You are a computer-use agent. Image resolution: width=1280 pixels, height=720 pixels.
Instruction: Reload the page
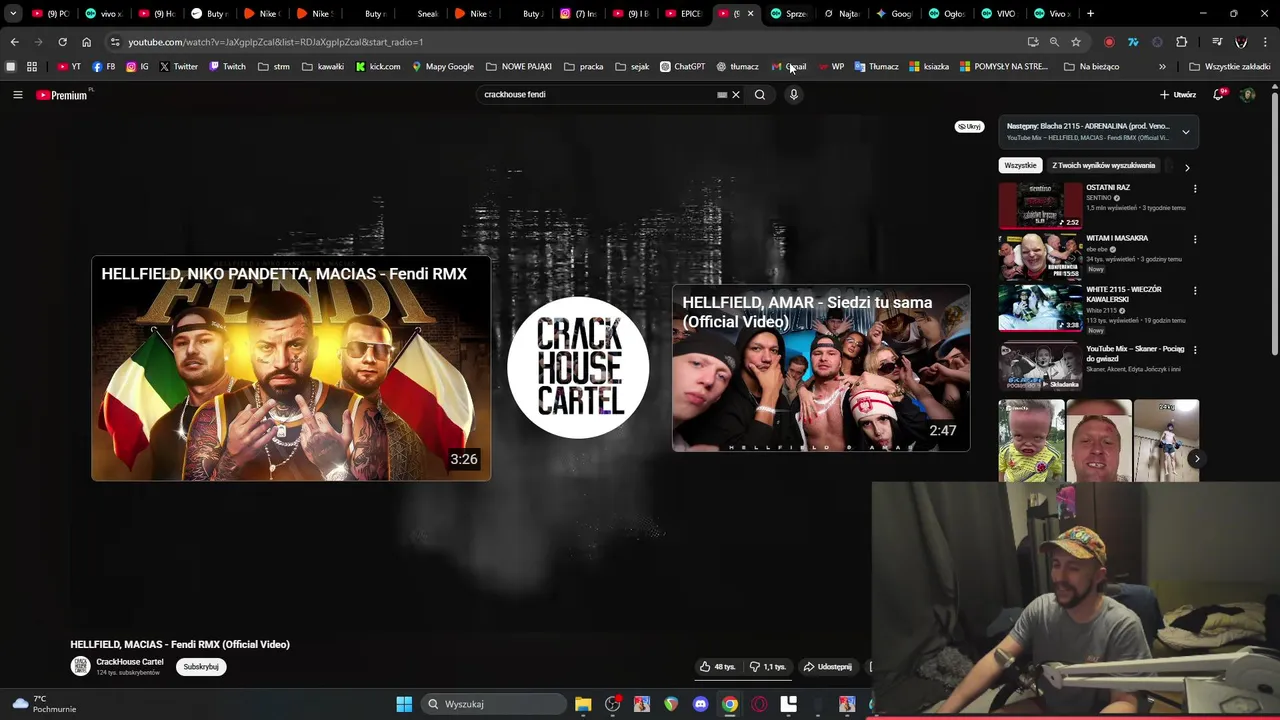point(62,42)
